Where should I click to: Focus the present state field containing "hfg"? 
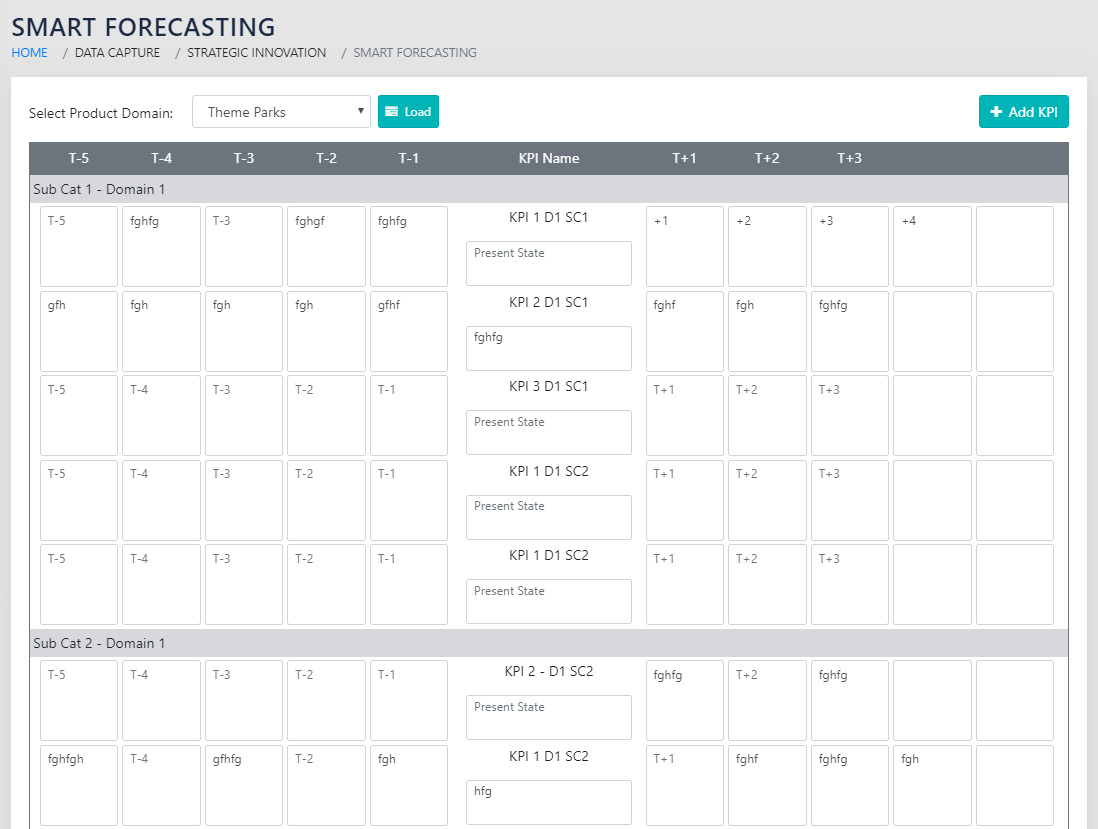coord(548,802)
